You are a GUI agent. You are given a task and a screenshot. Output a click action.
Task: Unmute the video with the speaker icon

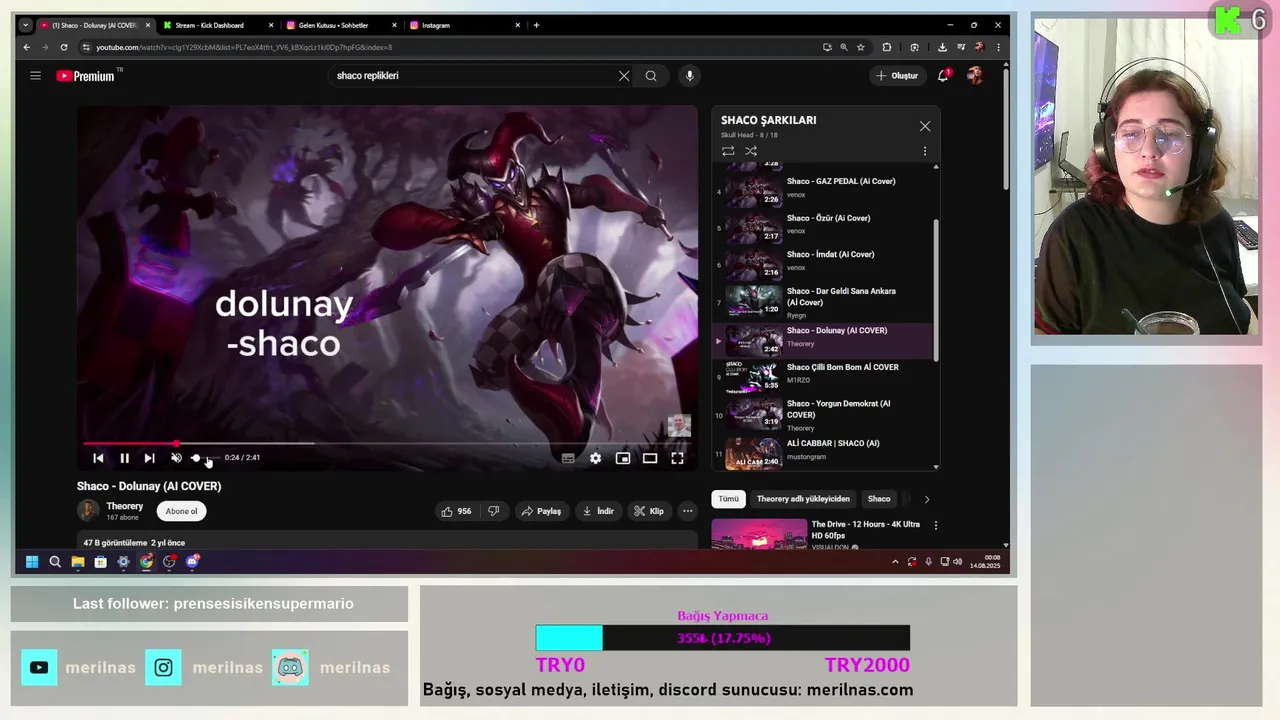point(176,458)
